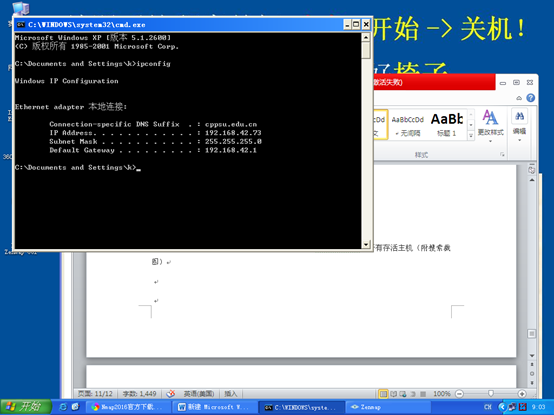This screenshot has height=415, width=554.
Task: Open the Start (开始) menu
Action: point(25,407)
